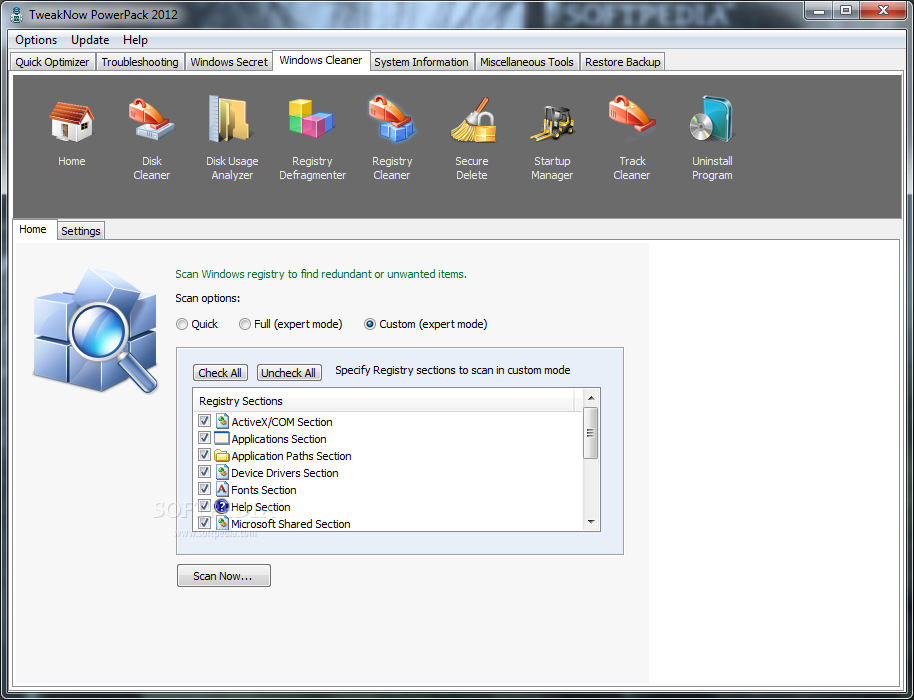This screenshot has width=914, height=700.
Task: Open the Uninstall Program tool
Action: 712,119
